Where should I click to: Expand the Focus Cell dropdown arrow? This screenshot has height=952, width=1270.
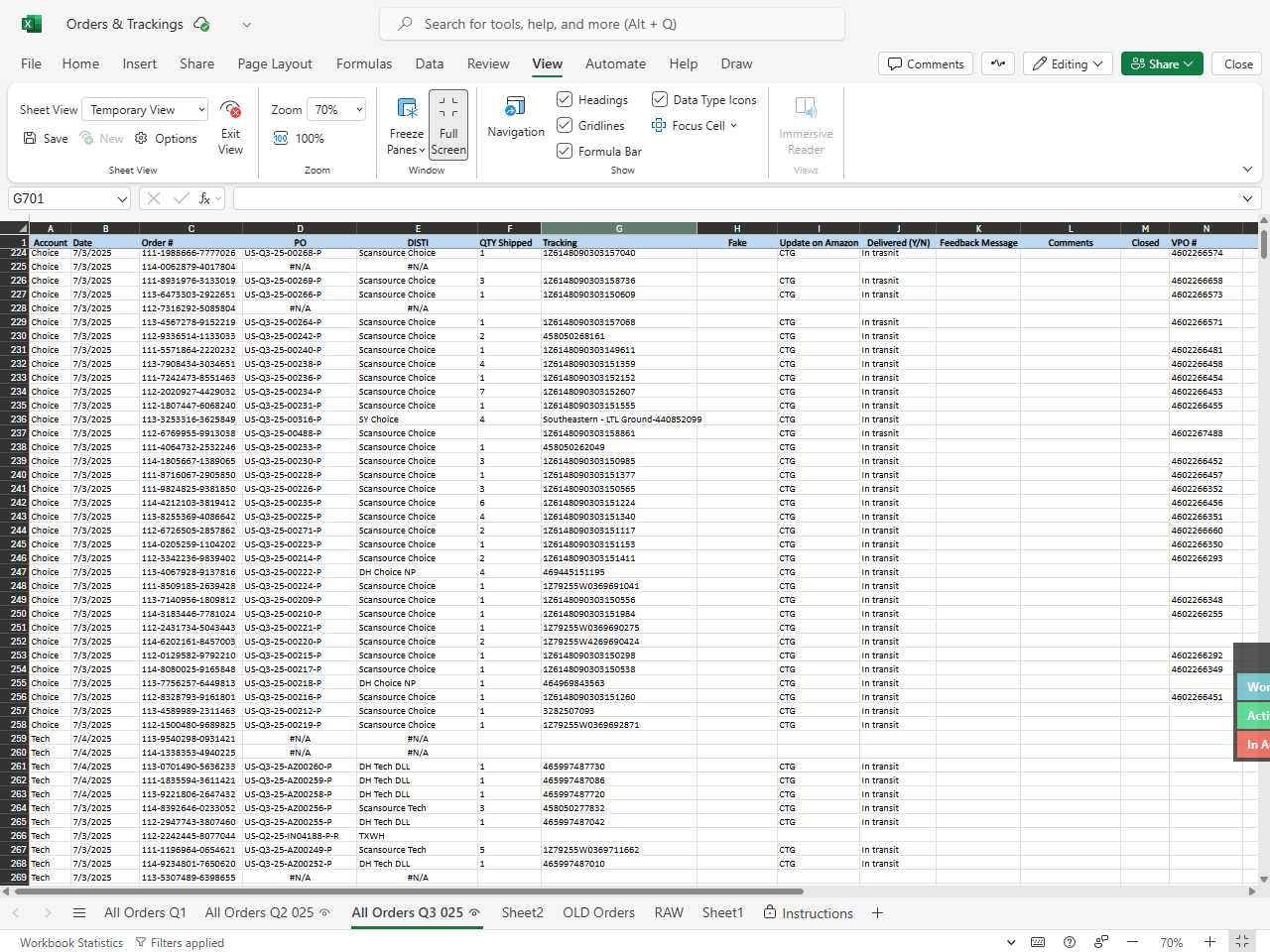pyautogui.click(x=733, y=126)
